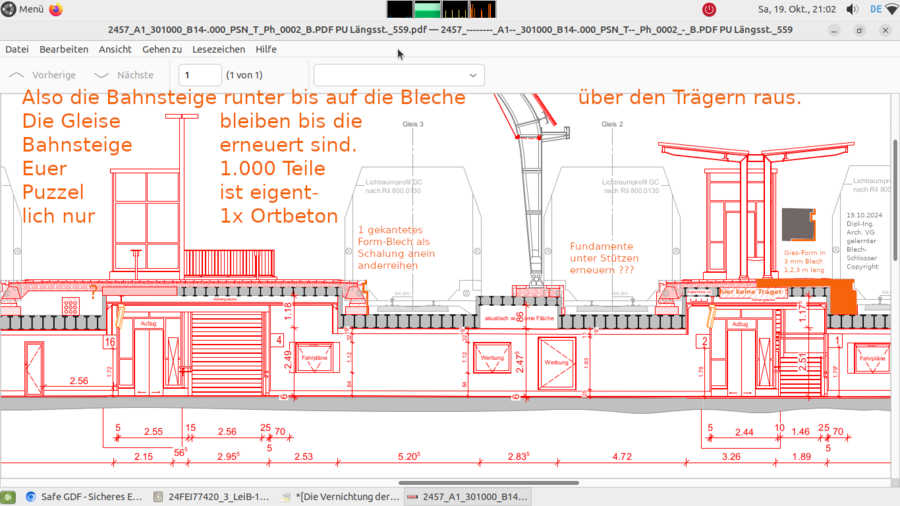This screenshot has height=506, width=900.
Task: Click the page number input field
Action: point(200,75)
